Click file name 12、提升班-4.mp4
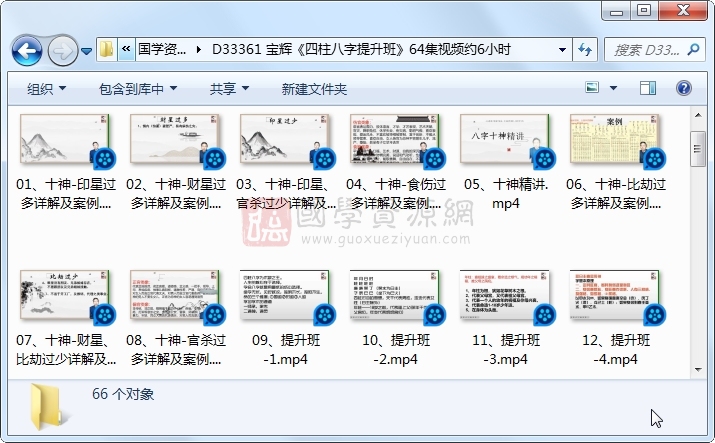715x443 pixels. (x=616, y=350)
